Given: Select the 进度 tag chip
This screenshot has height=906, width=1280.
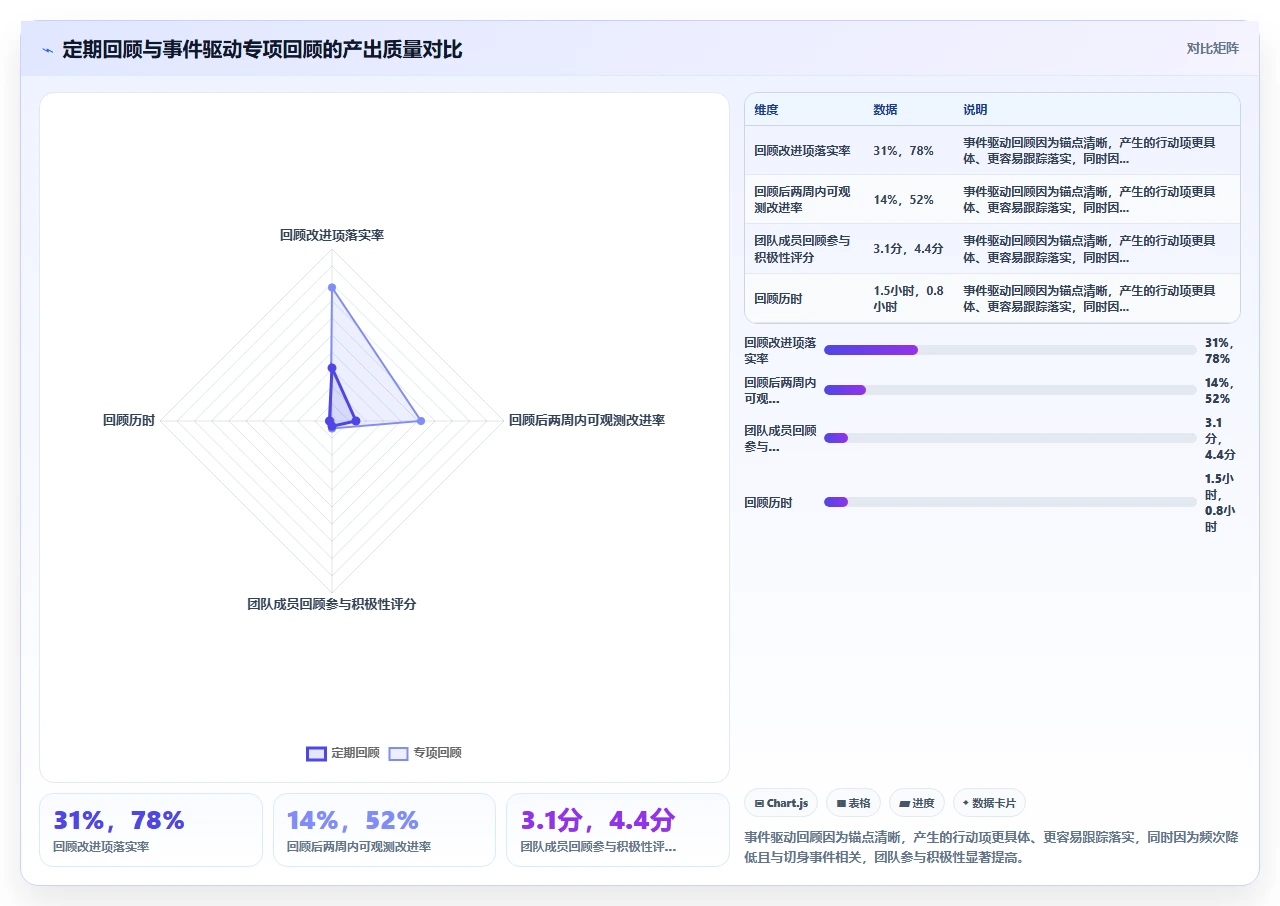Looking at the screenshot, I should tap(916, 803).
